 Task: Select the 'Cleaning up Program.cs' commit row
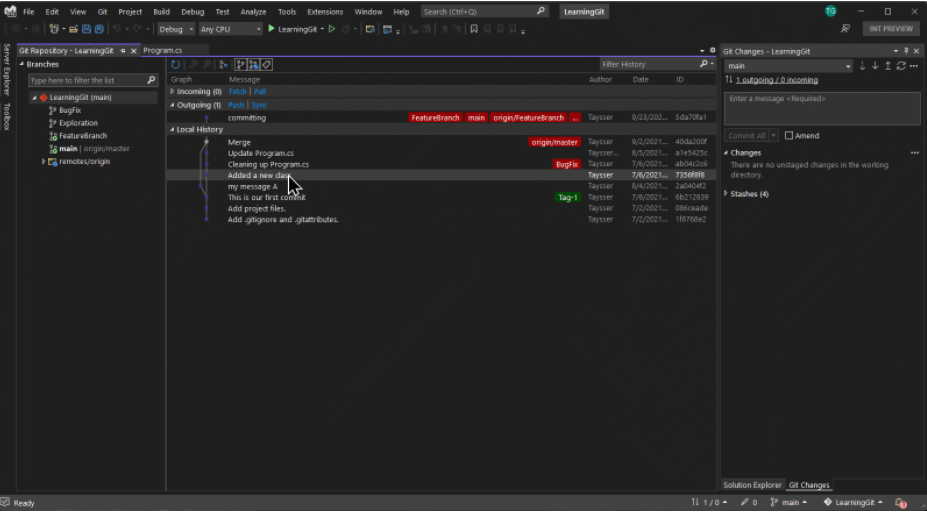pos(441,164)
